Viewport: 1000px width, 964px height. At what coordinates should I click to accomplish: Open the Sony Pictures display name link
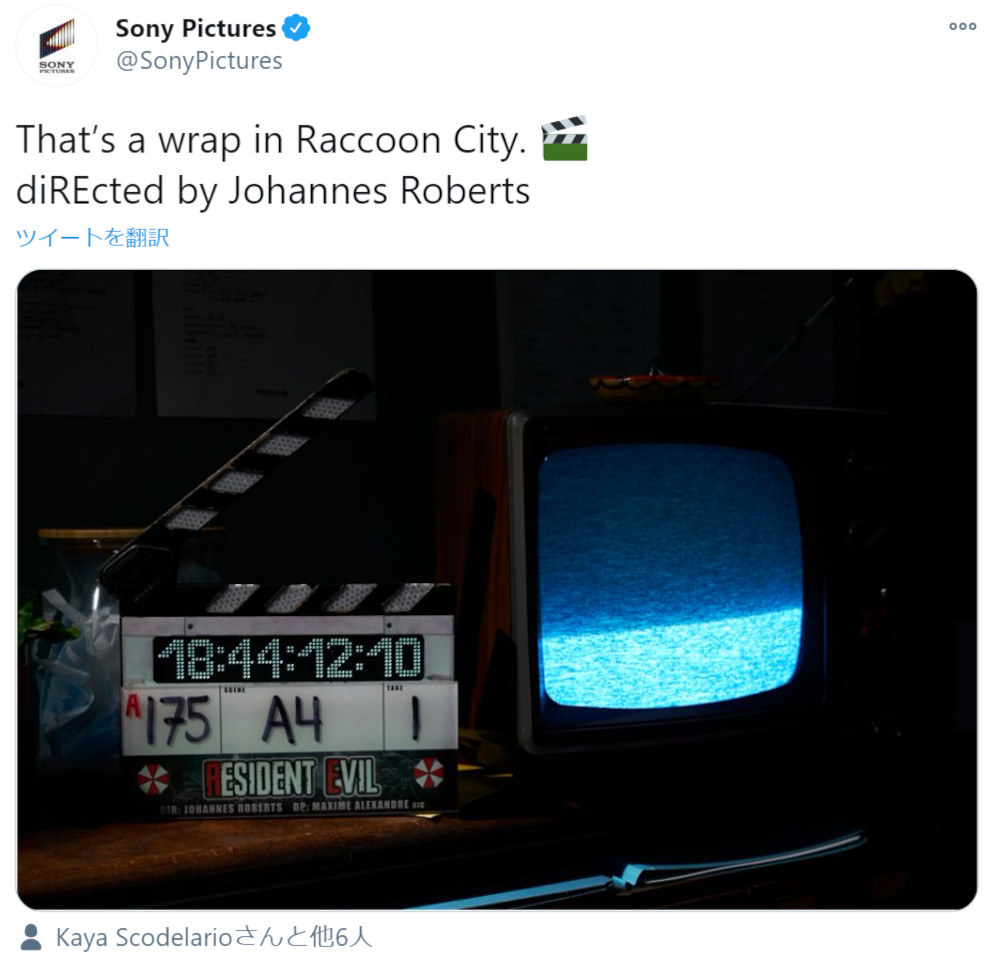(195, 29)
